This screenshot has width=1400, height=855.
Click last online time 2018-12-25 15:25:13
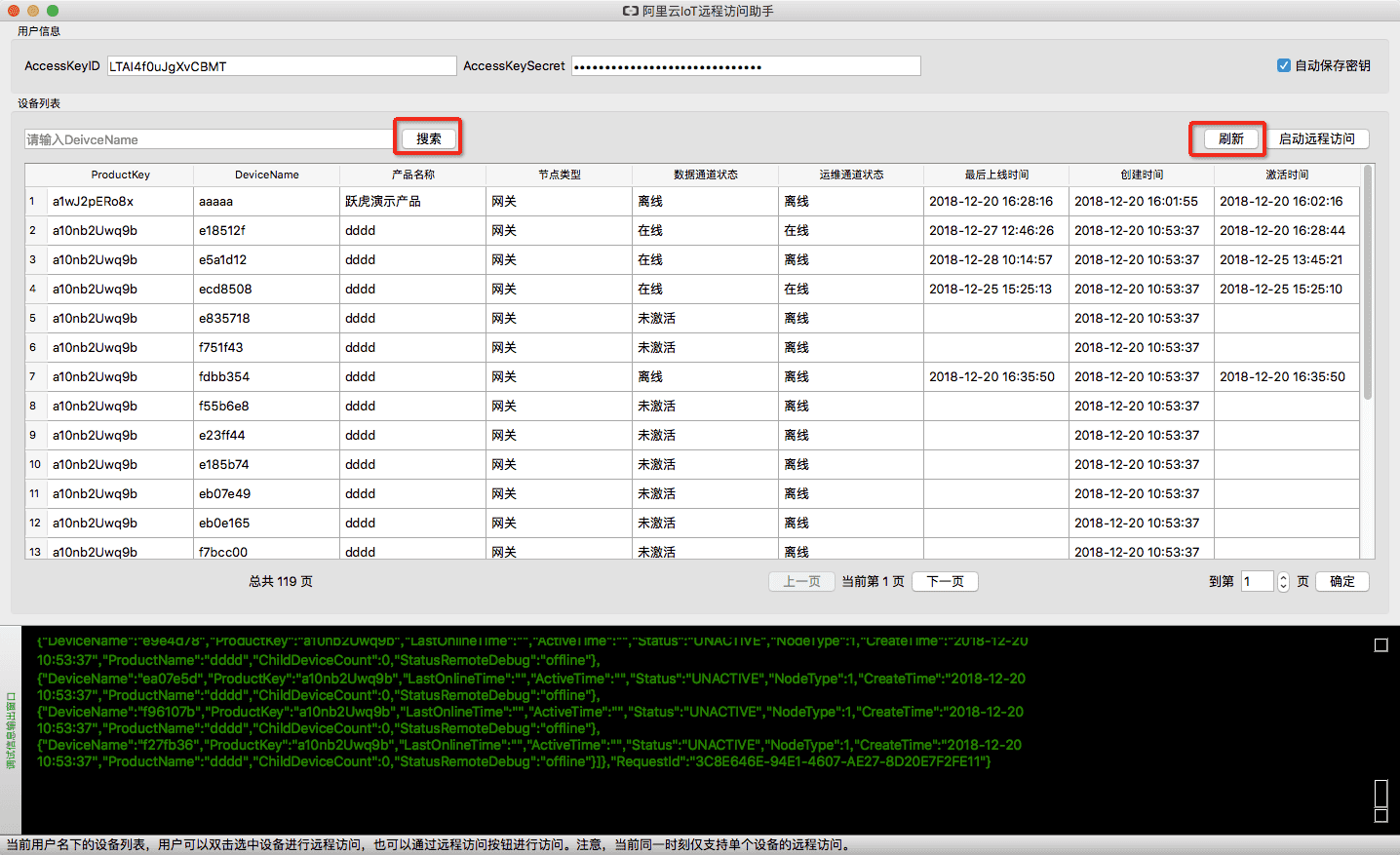996,289
